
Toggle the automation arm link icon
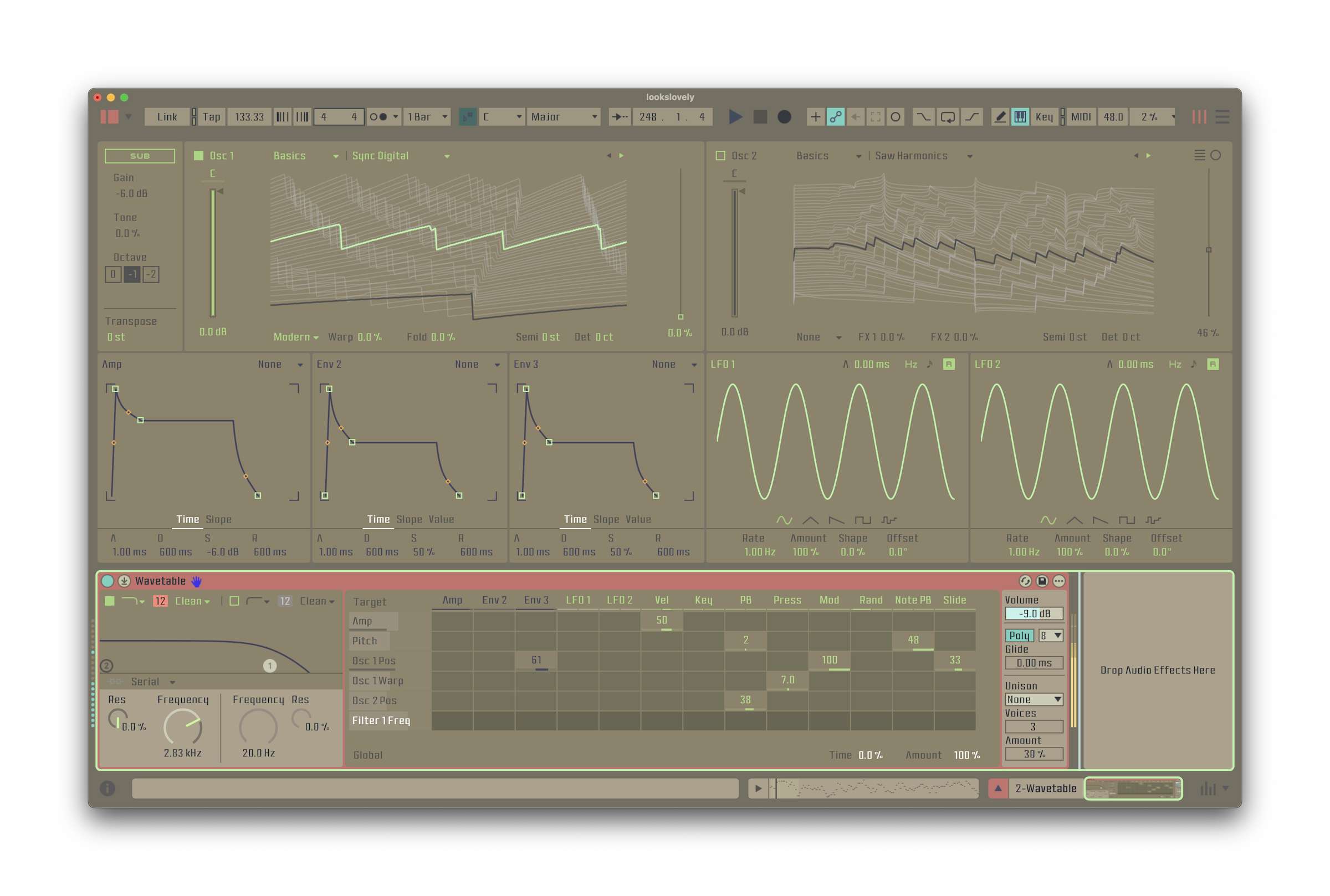coord(835,116)
